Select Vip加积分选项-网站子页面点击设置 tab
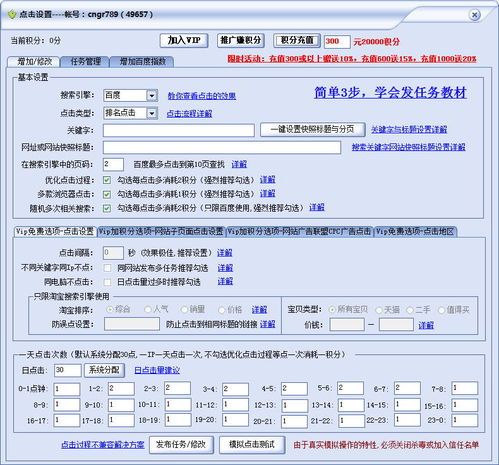This screenshot has width=499, height=465. (161, 232)
